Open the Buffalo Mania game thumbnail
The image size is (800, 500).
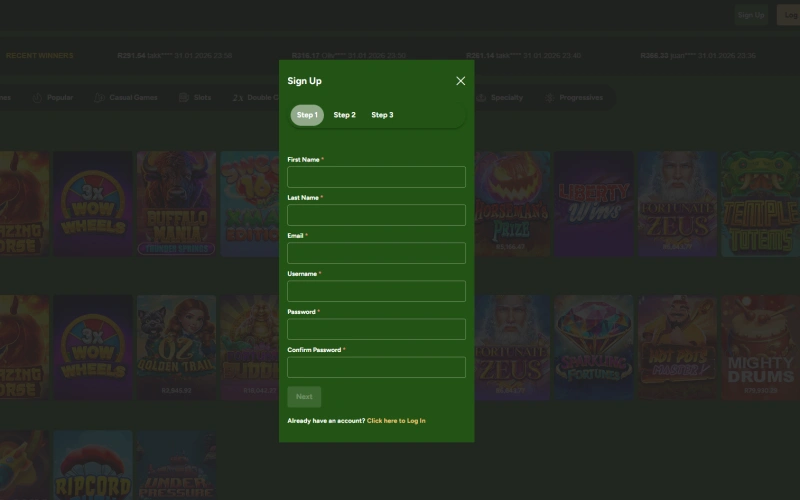(176, 204)
